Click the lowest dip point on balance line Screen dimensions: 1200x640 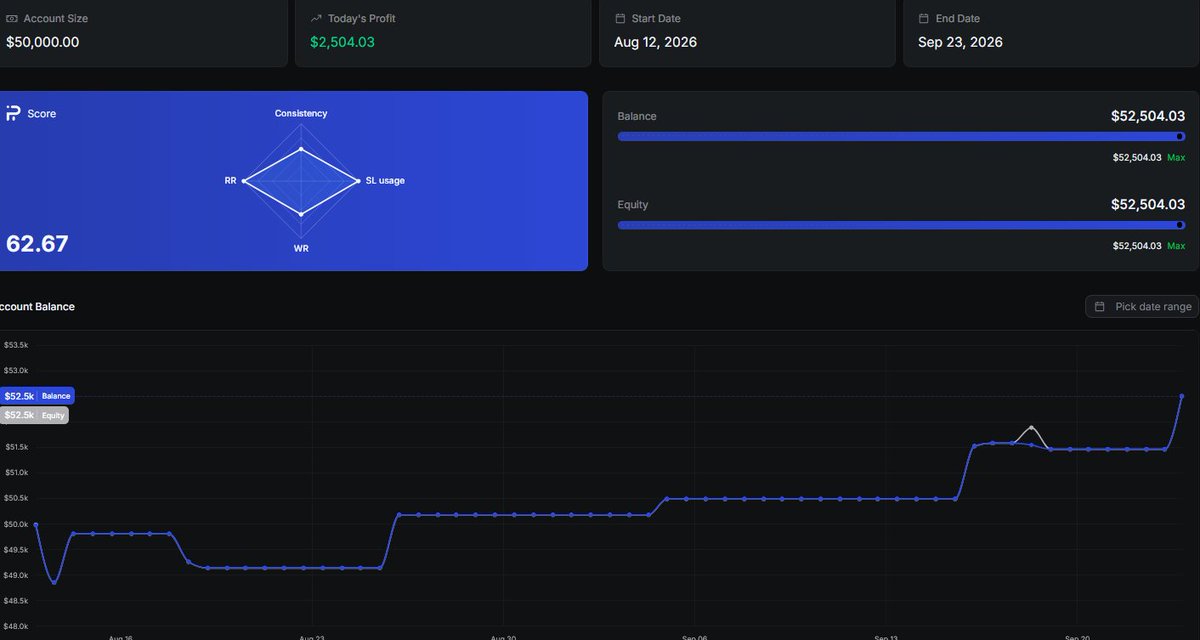coord(54,582)
